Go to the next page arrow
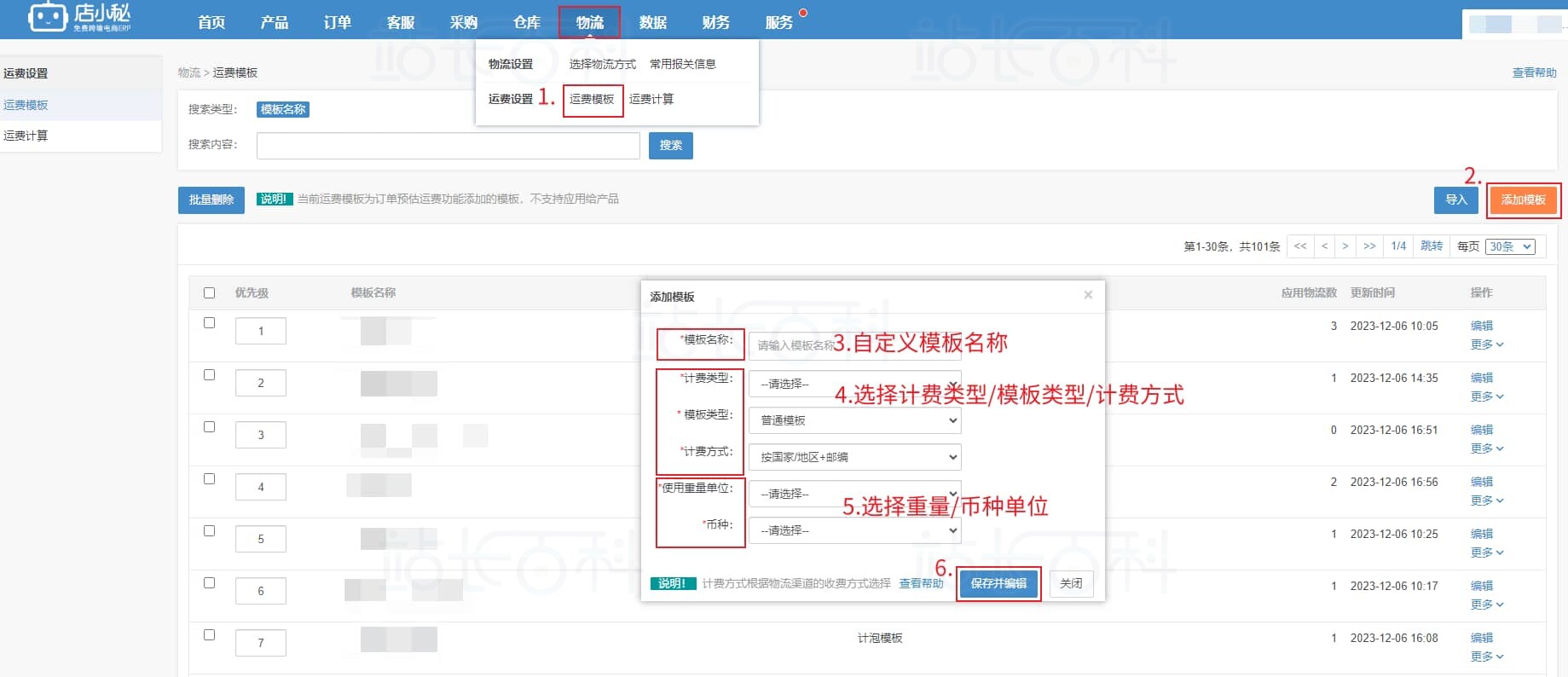1568x677 pixels. pos(1345,246)
